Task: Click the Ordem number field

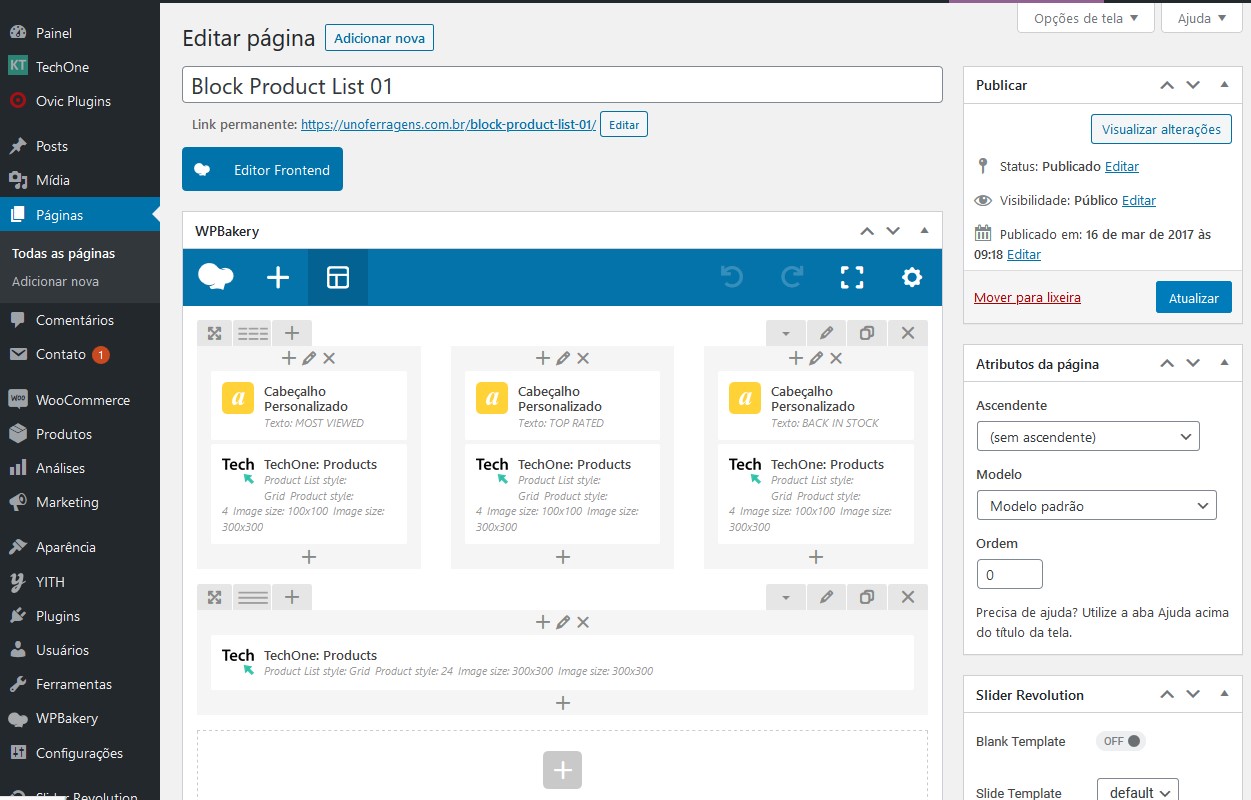Action: pyautogui.click(x=1010, y=574)
